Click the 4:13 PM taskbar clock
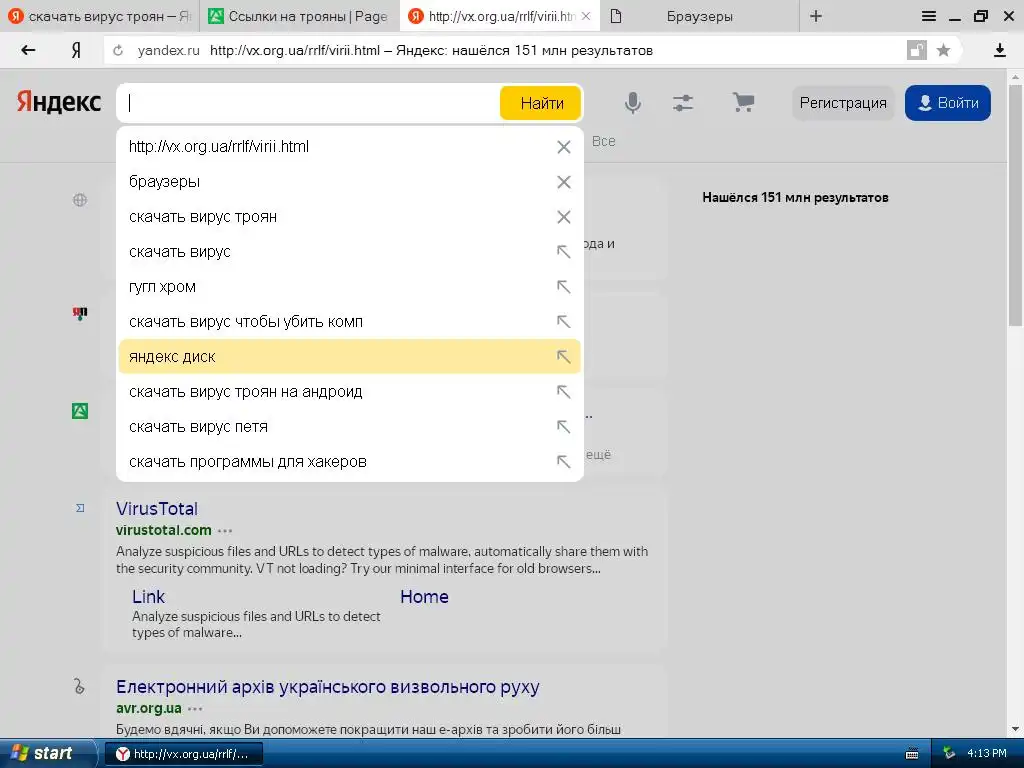This screenshot has width=1024, height=768. pyautogui.click(x=986, y=753)
